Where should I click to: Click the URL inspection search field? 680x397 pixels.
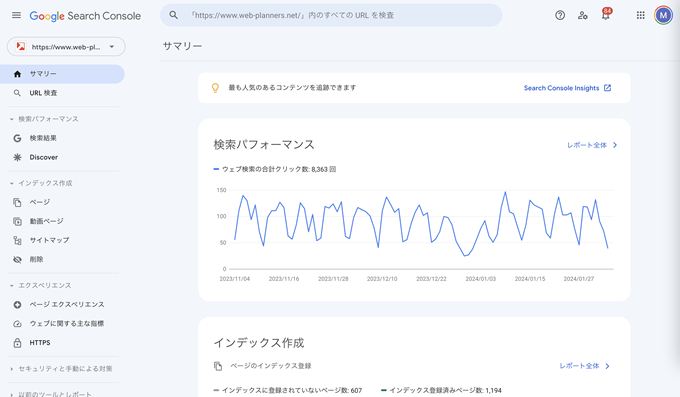pyautogui.click(x=331, y=15)
